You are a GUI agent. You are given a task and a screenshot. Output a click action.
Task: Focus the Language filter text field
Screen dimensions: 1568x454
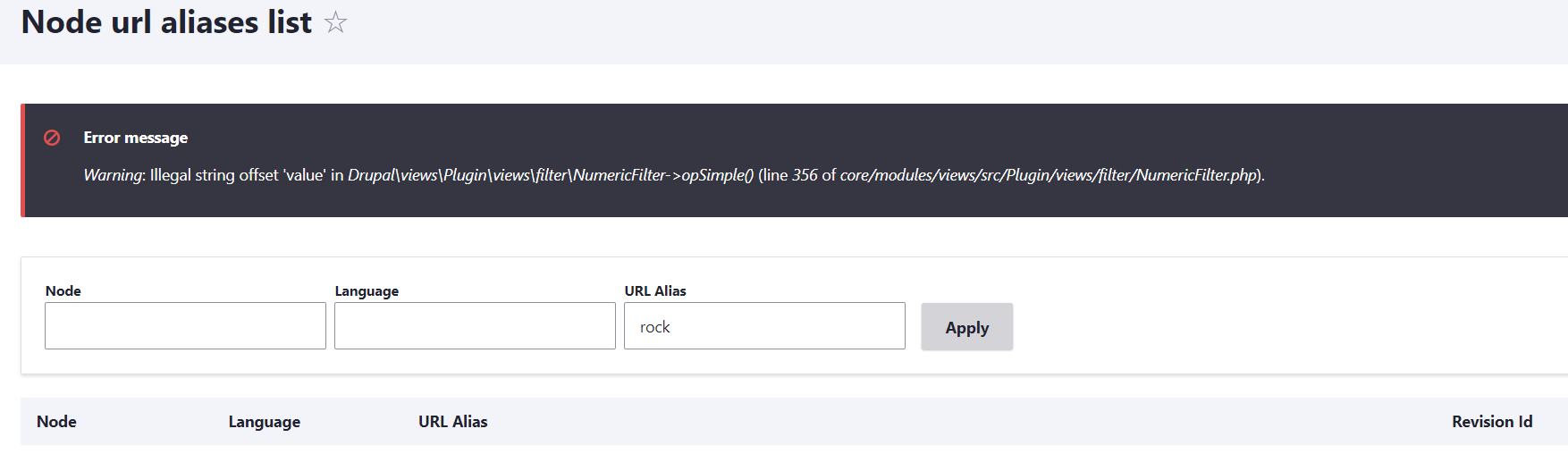475,325
